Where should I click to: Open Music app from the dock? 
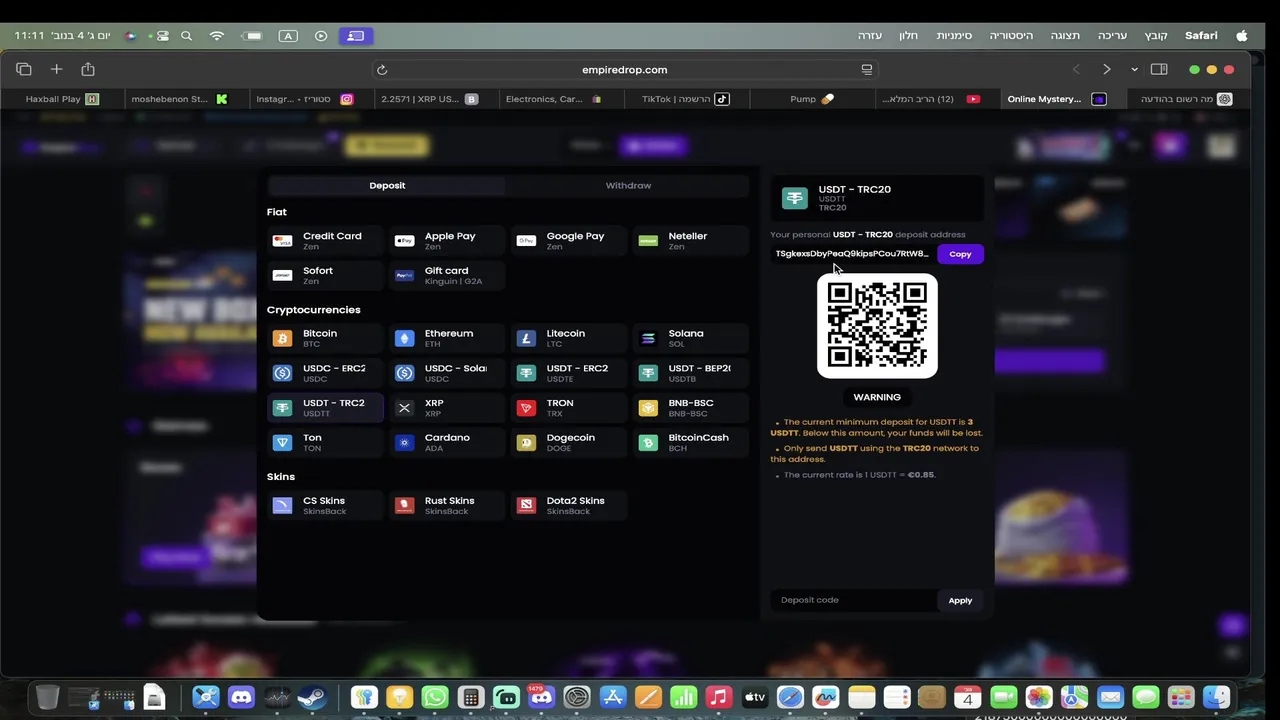[x=719, y=697]
